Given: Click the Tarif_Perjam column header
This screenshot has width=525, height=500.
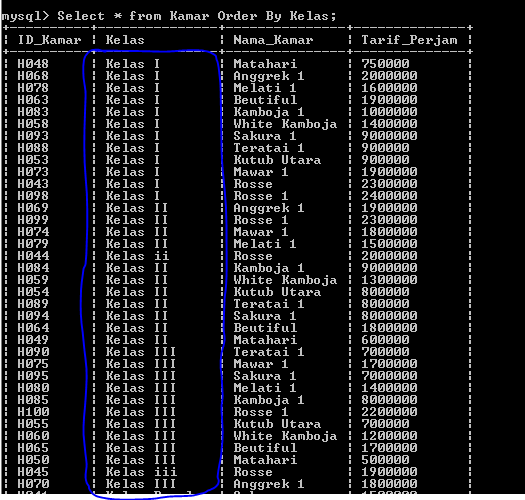Looking at the screenshot, I should [x=409, y=40].
